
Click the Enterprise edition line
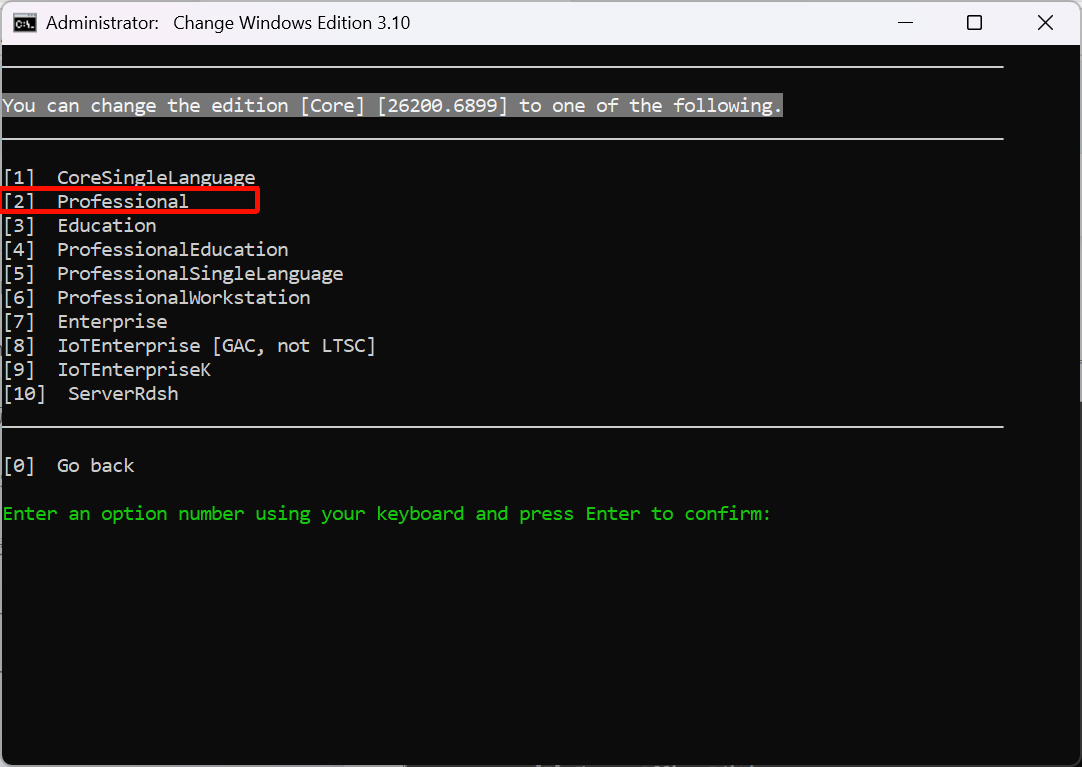pyautogui.click(x=112, y=322)
